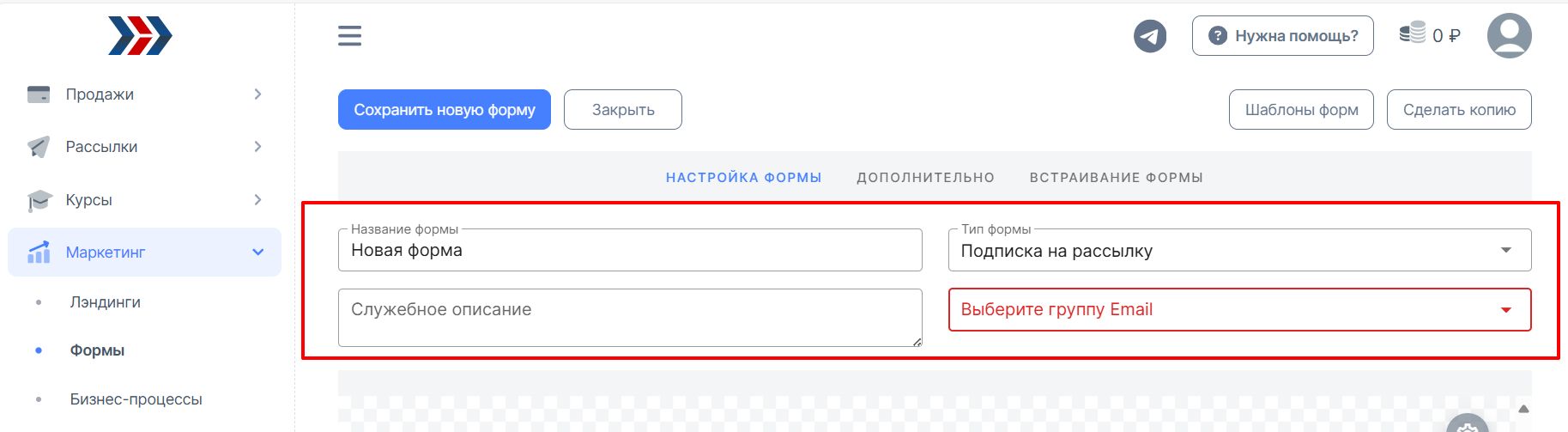Expand the Рассылки menu chevron
The height and width of the screenshot is (432, 1568).
click(x=257, y=147)
